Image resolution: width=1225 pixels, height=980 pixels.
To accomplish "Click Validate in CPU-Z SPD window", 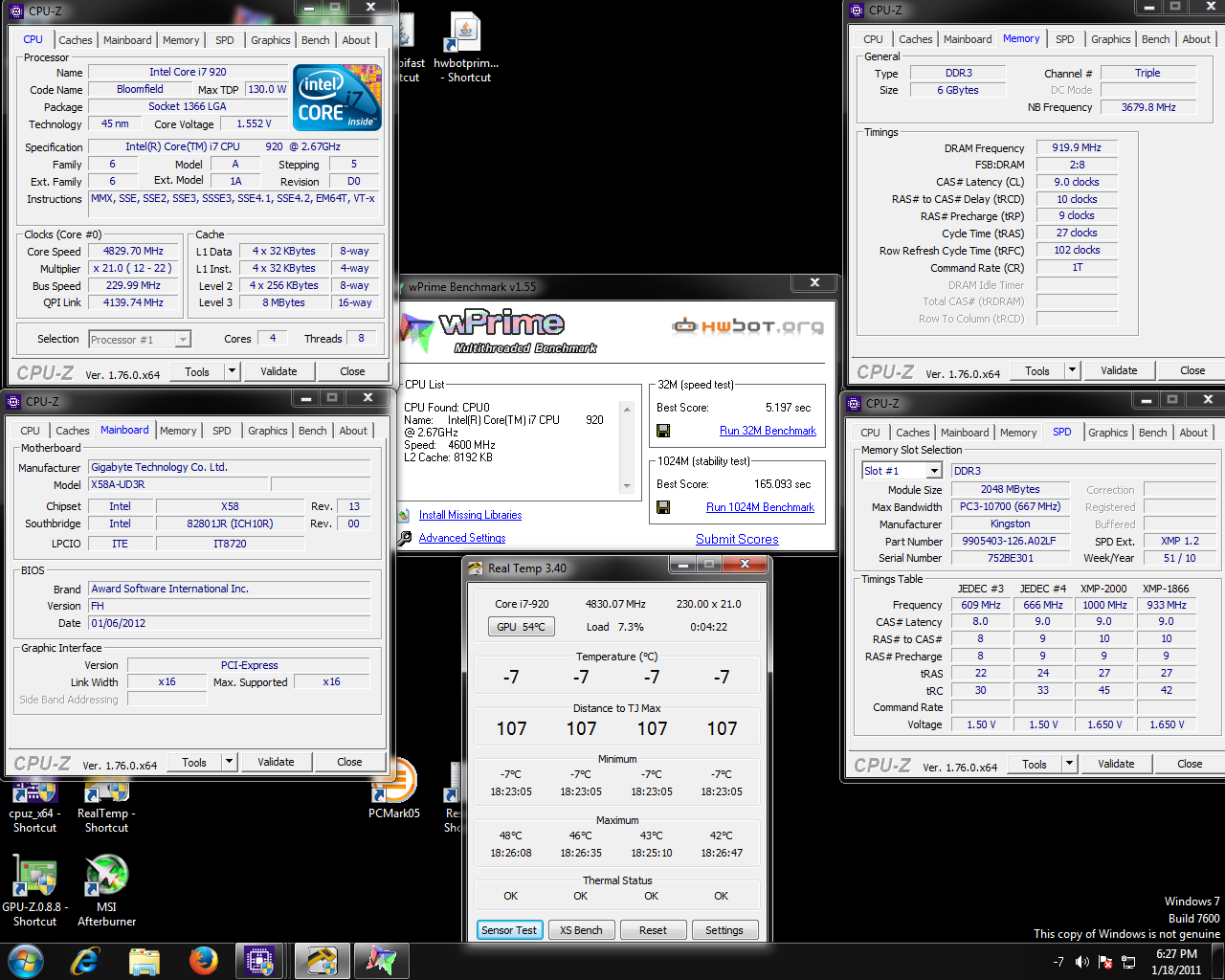I will pos(1116,764).
